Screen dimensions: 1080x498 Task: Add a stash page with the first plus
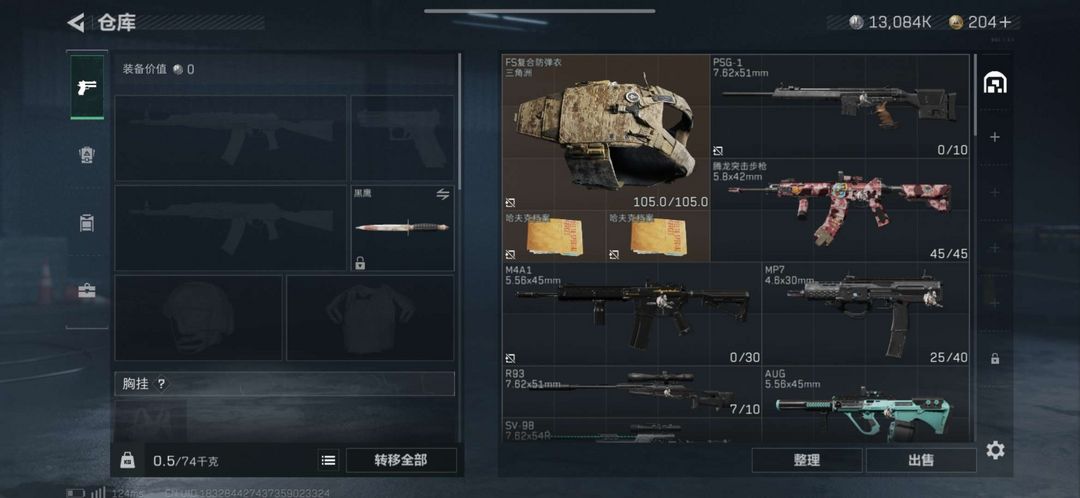[995, 137]
